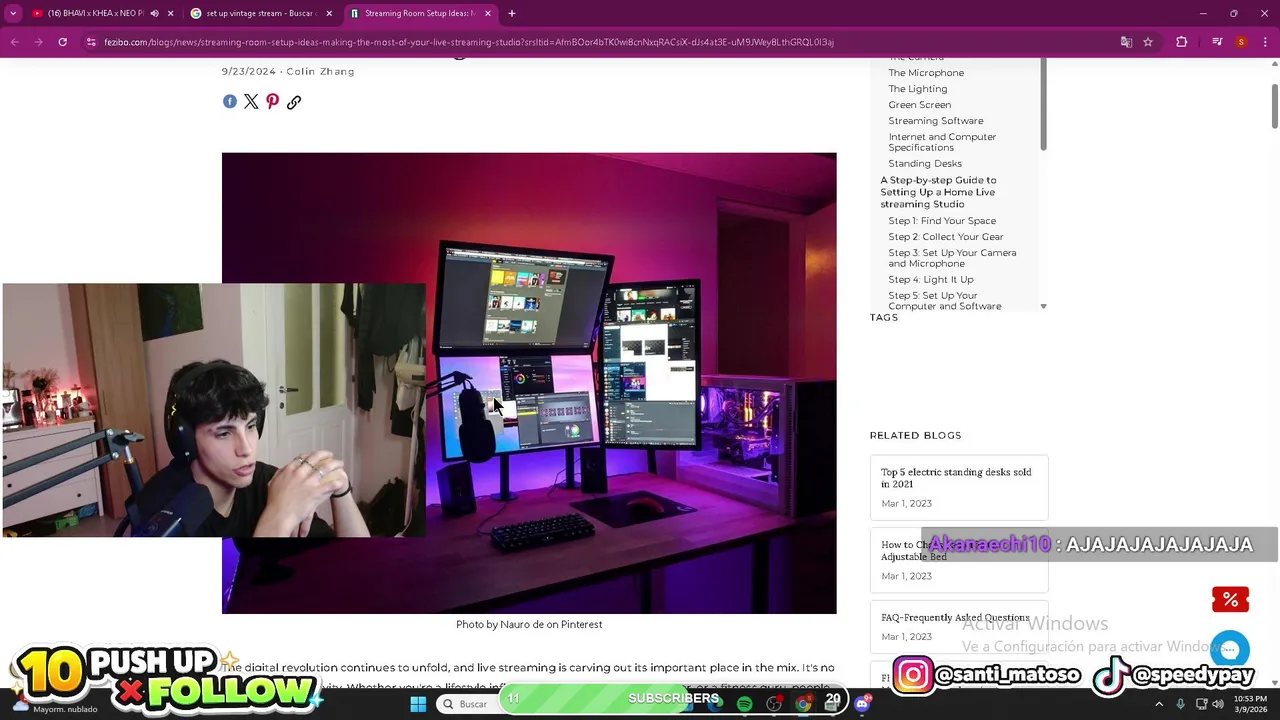The image size is (1280, 720).
Task: Share article on Facebook icon
Action: point(230,102)
